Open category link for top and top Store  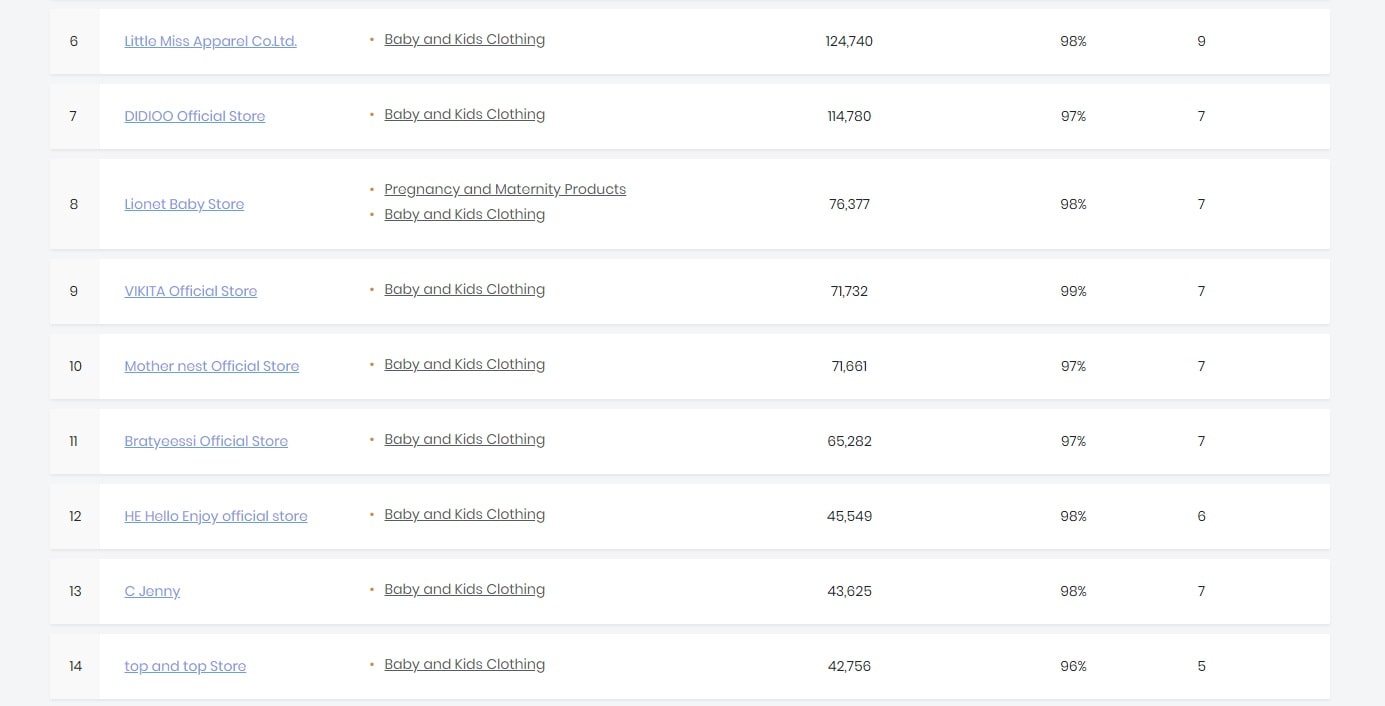click(464, 664)
